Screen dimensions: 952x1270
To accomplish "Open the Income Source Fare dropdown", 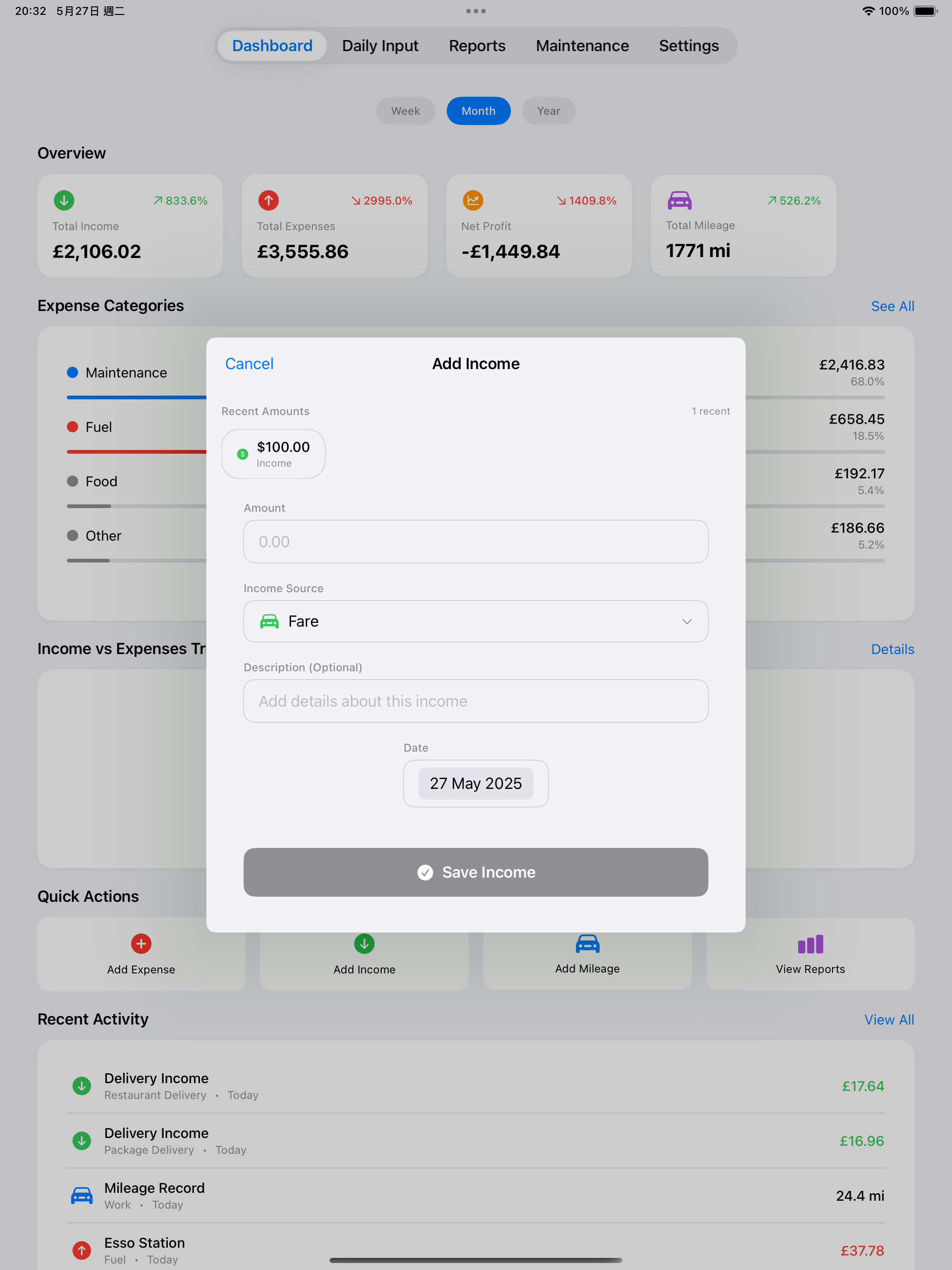I will coord(476,621).
